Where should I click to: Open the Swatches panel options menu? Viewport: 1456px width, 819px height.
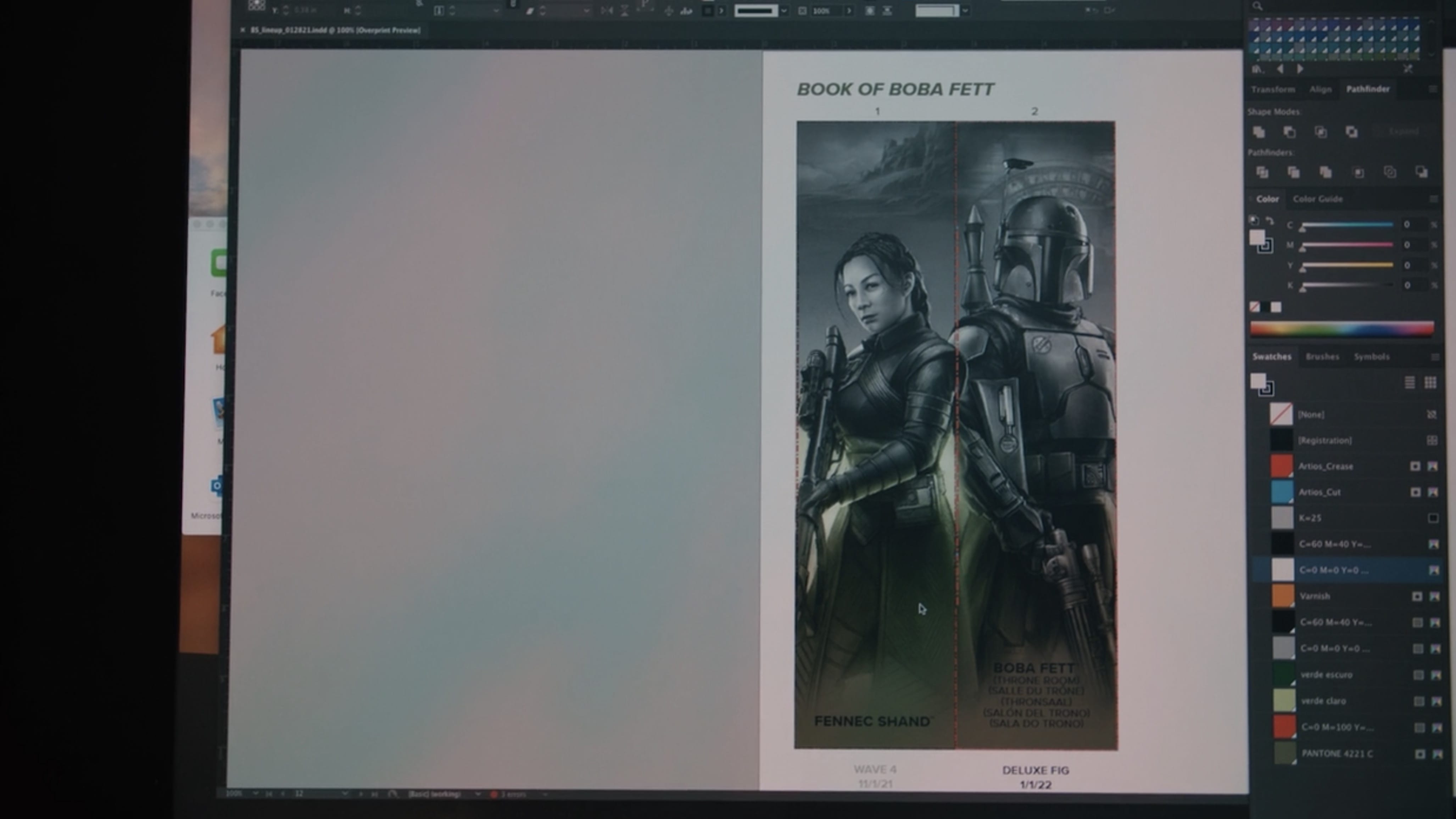pyautogui.click(x=1434, y=357)
